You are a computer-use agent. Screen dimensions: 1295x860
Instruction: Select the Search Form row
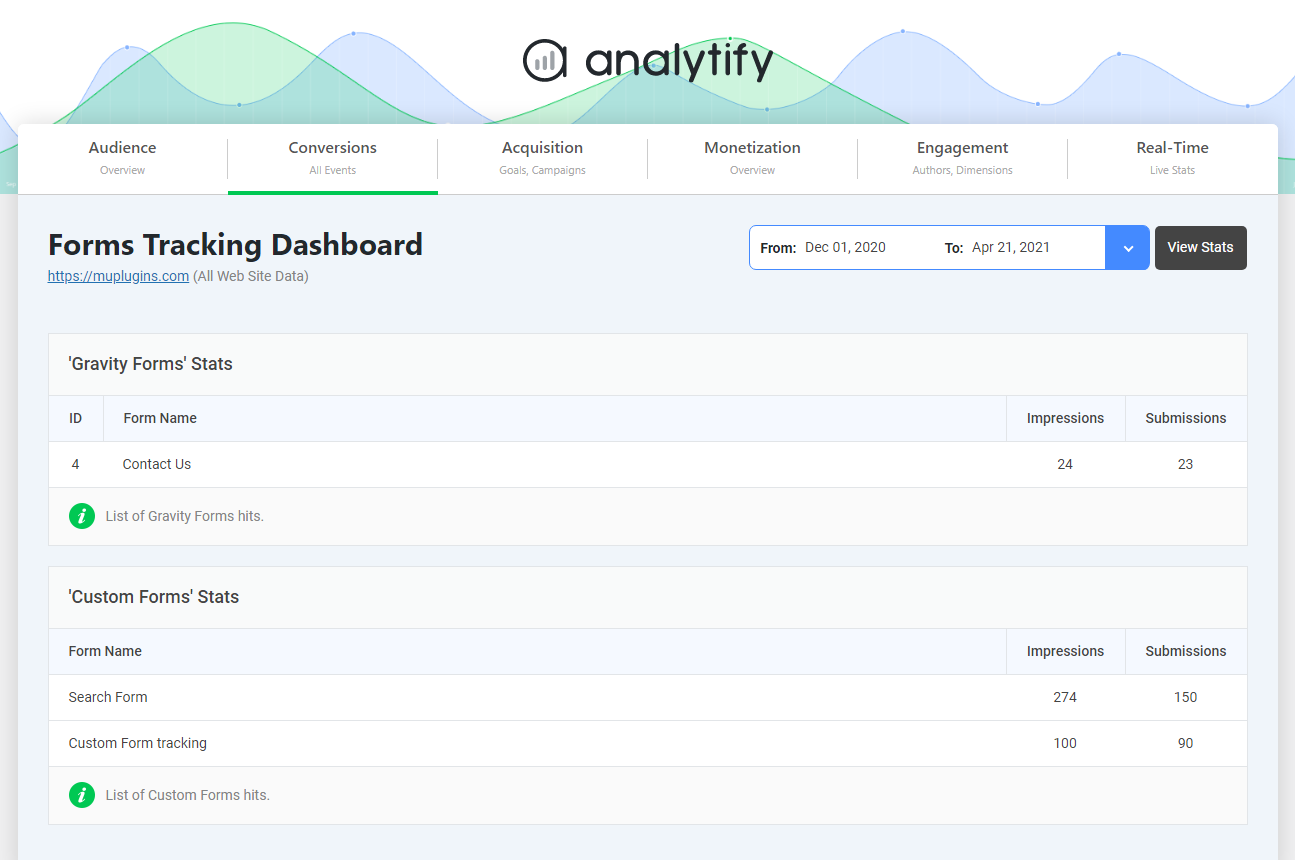click(108, 697)
